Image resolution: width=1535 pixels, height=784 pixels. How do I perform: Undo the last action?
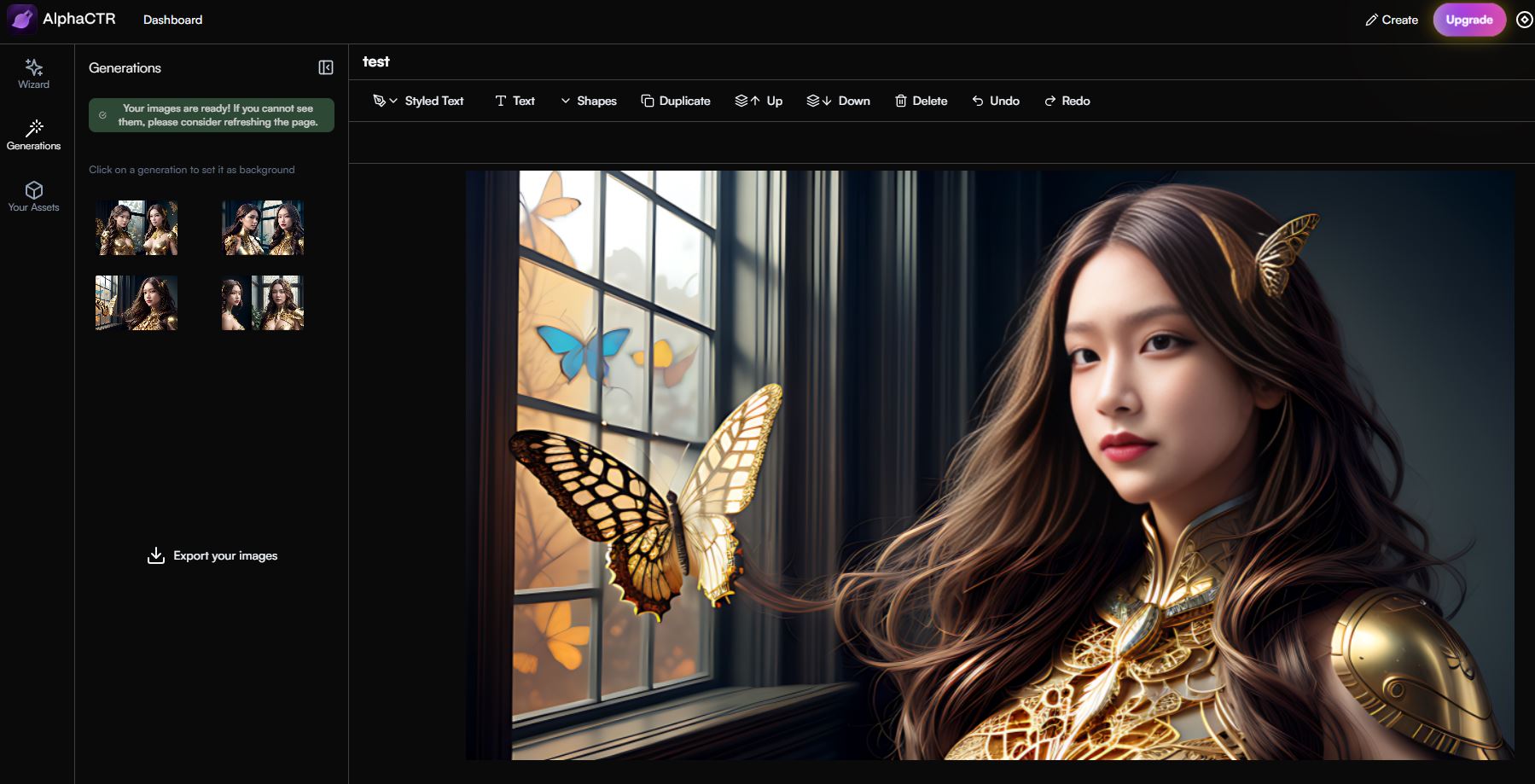[x=996, y=101]
